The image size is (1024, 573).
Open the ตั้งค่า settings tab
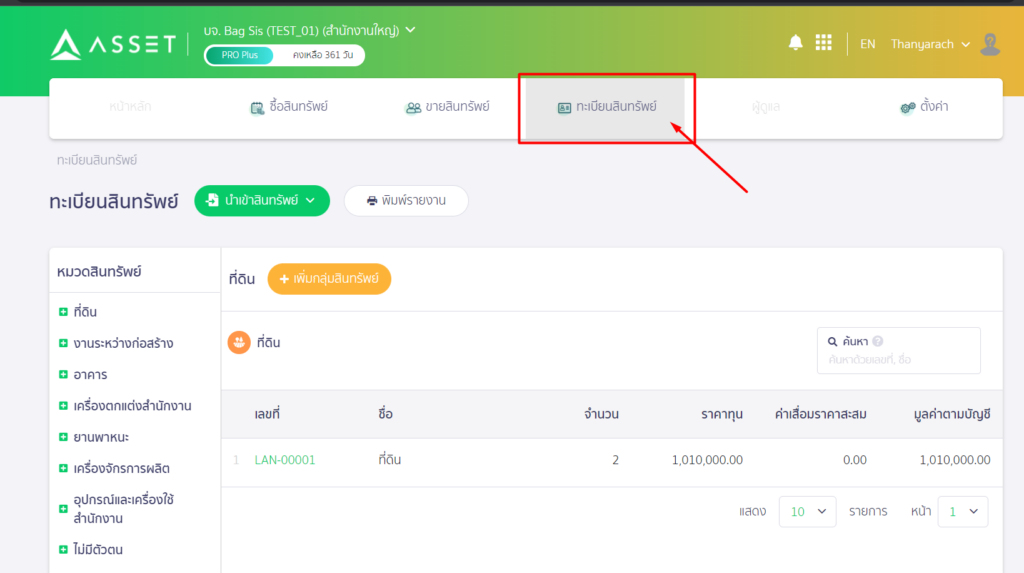pyautogui.click(x=923, y=107)
